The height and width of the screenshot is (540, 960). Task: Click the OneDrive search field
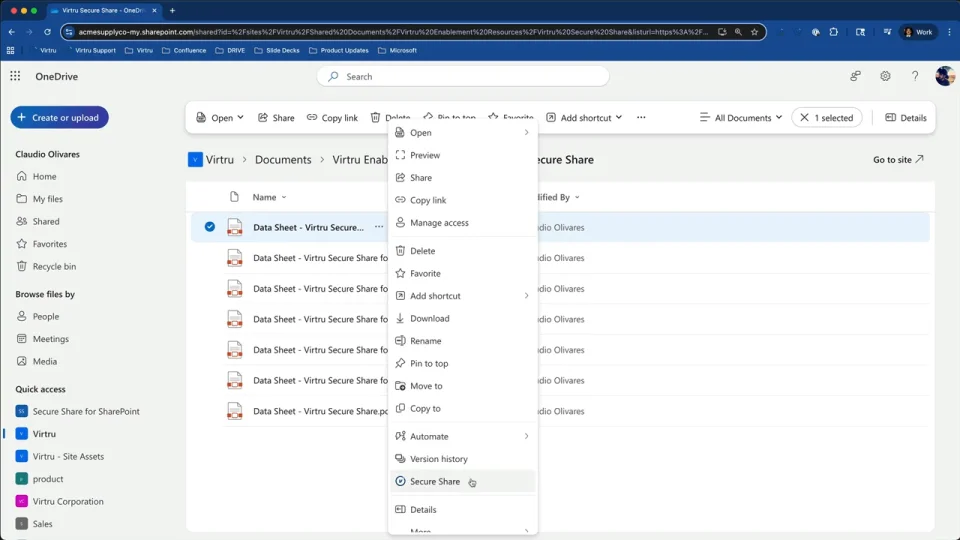(x=470, y=76)
